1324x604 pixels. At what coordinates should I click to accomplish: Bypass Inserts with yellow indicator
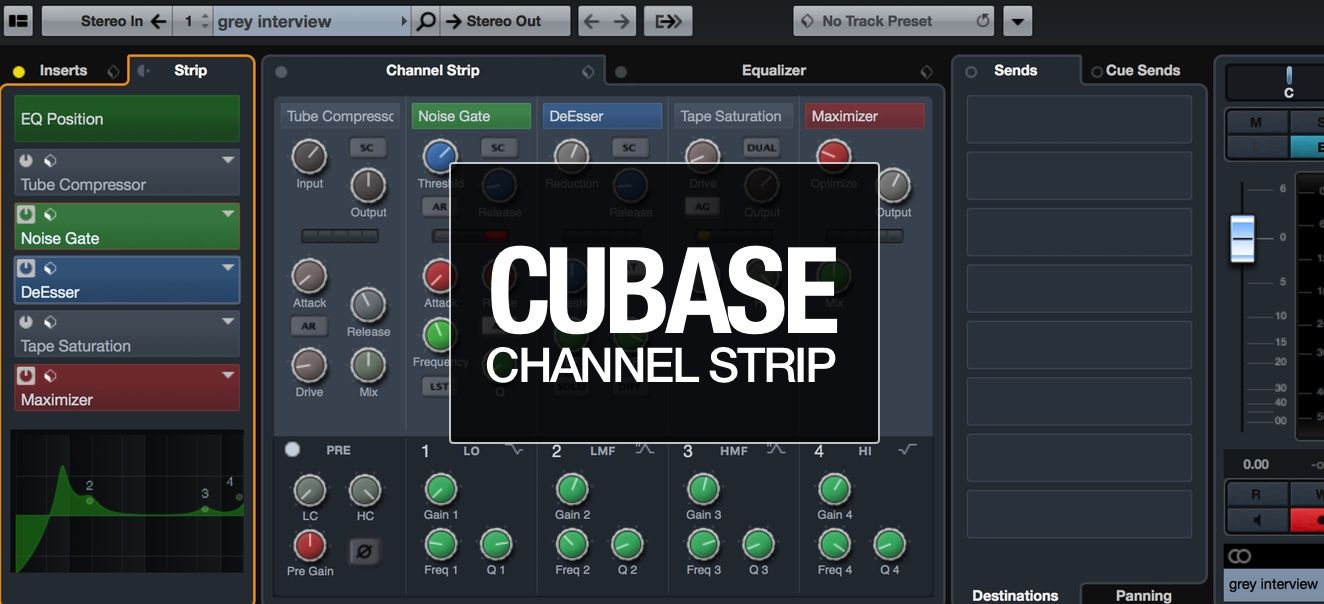(19, 72)
